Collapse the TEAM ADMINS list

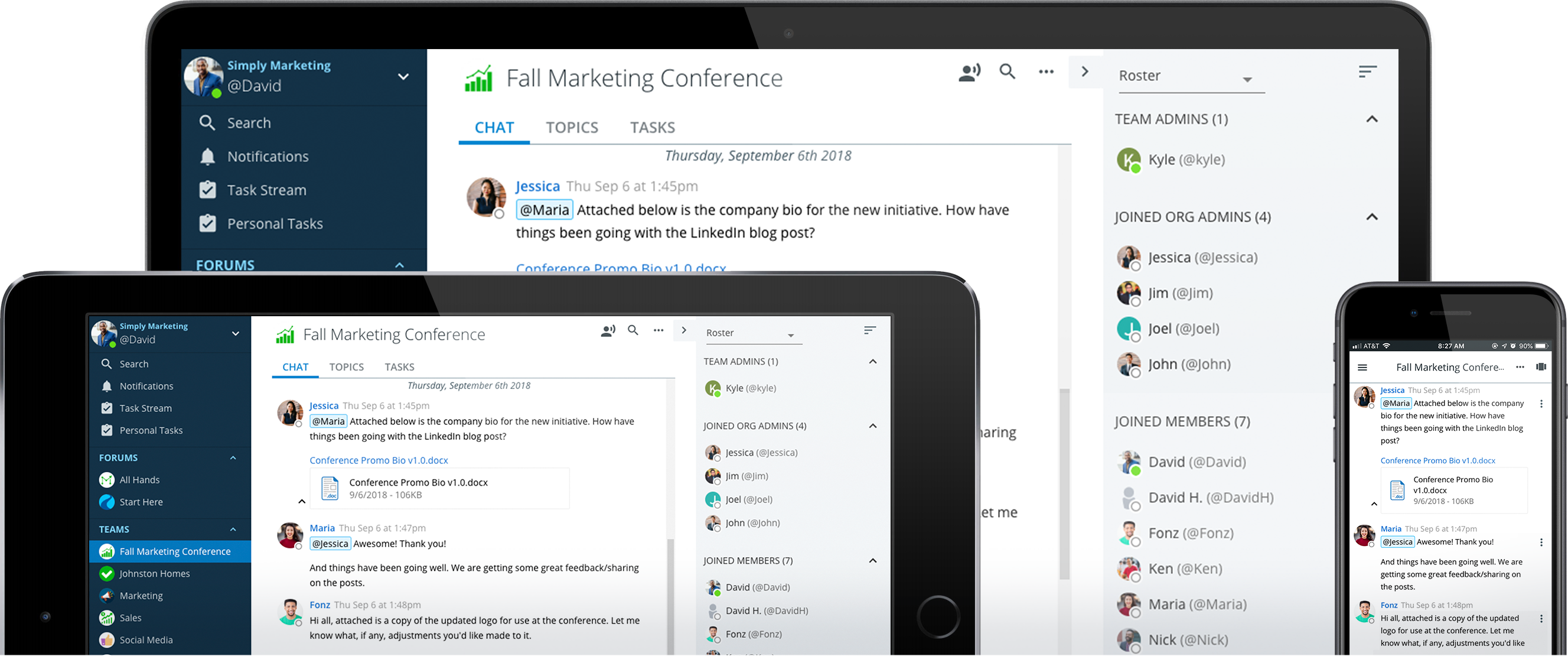pos(1372,119)
